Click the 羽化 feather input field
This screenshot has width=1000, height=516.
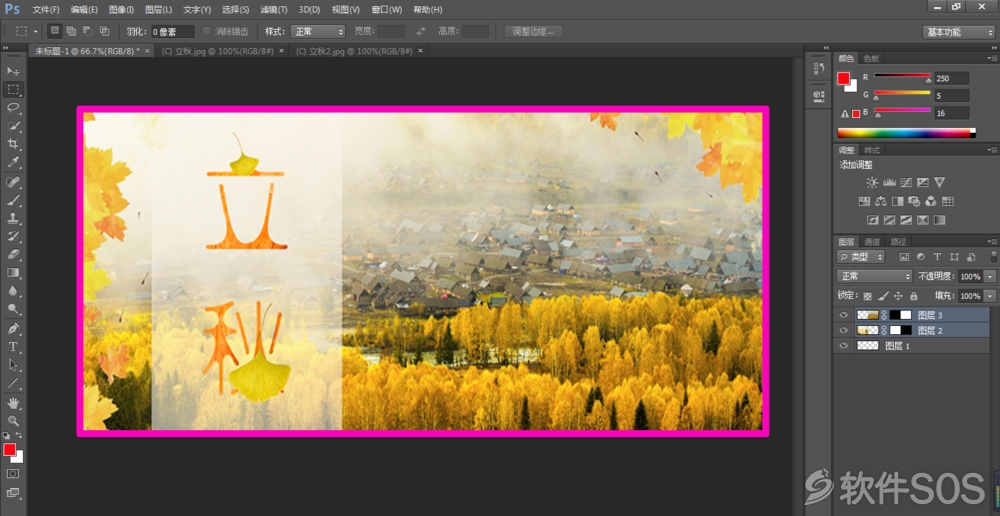pos(173,31)
